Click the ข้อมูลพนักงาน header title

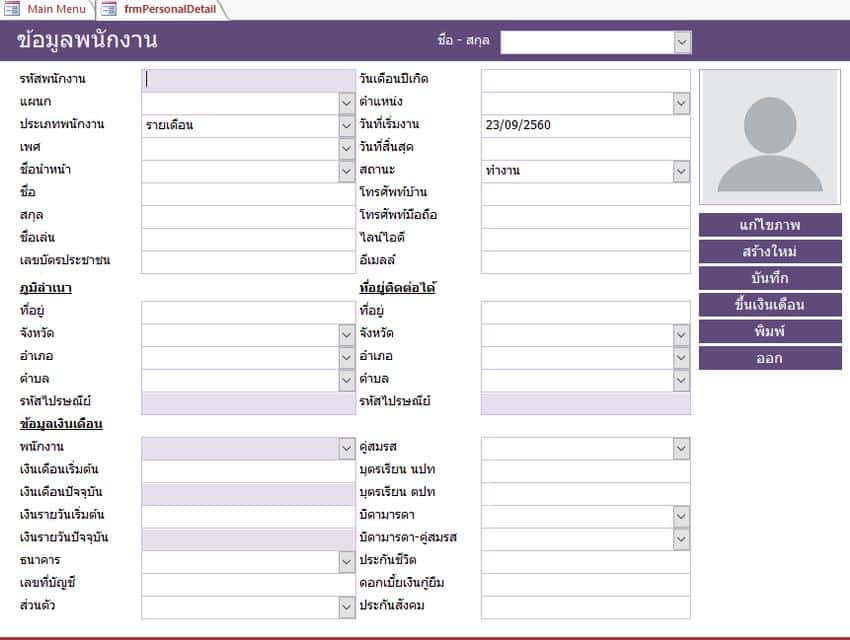pyautogui.click(x=87, y=41)
